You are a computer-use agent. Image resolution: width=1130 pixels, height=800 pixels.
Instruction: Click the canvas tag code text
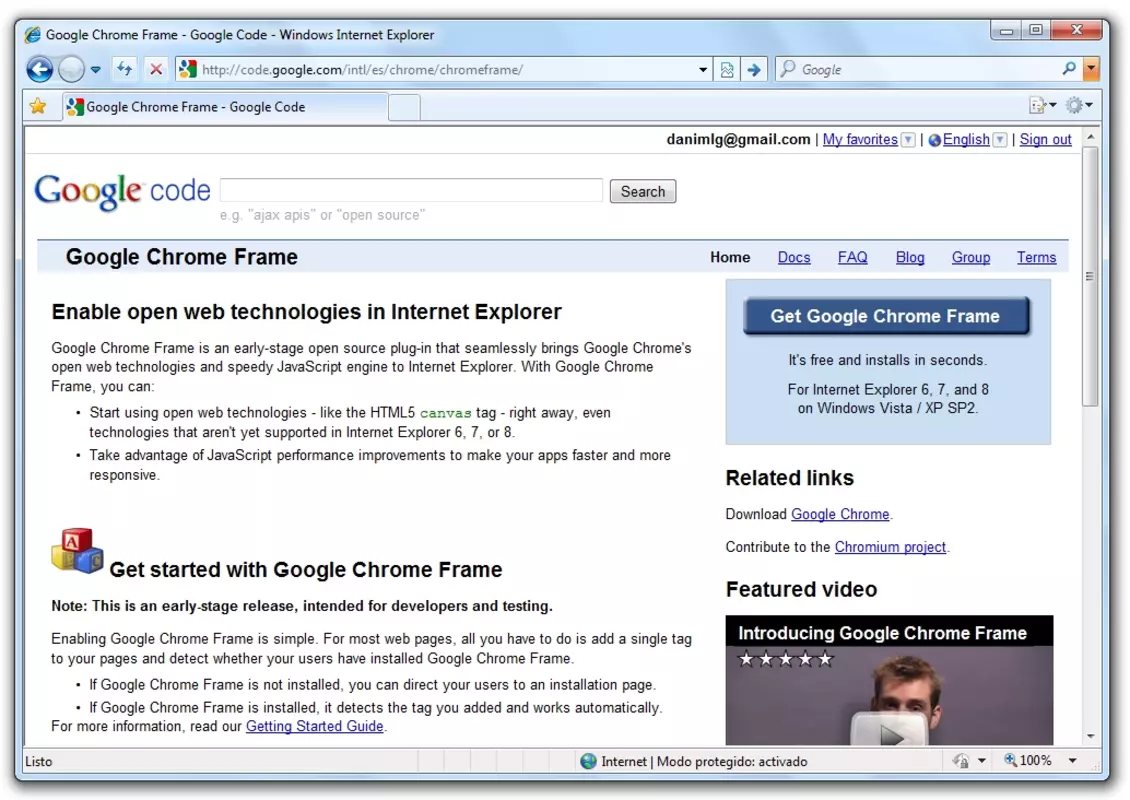pos(445,413)
